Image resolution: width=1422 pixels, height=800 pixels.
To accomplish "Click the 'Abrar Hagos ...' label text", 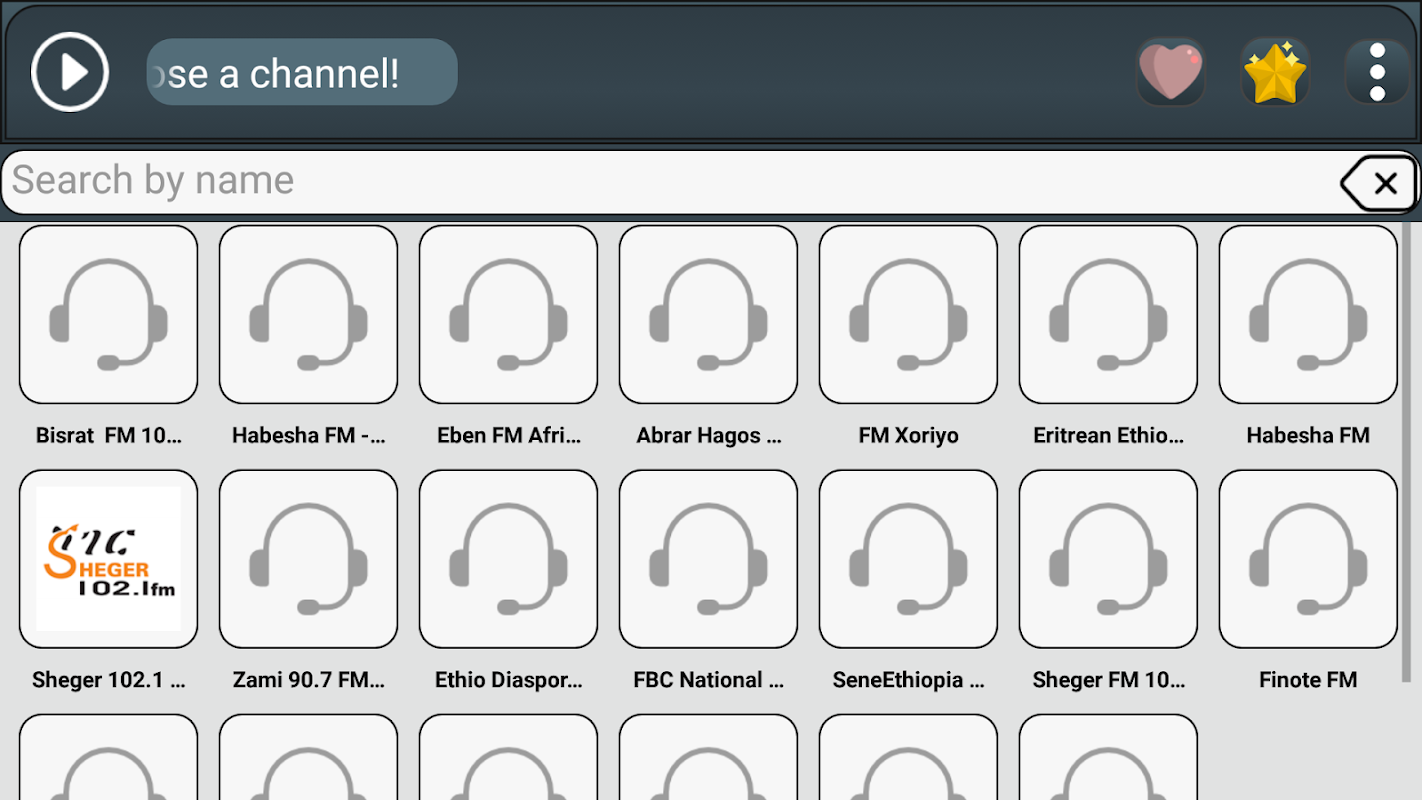I will coord(709,435).
